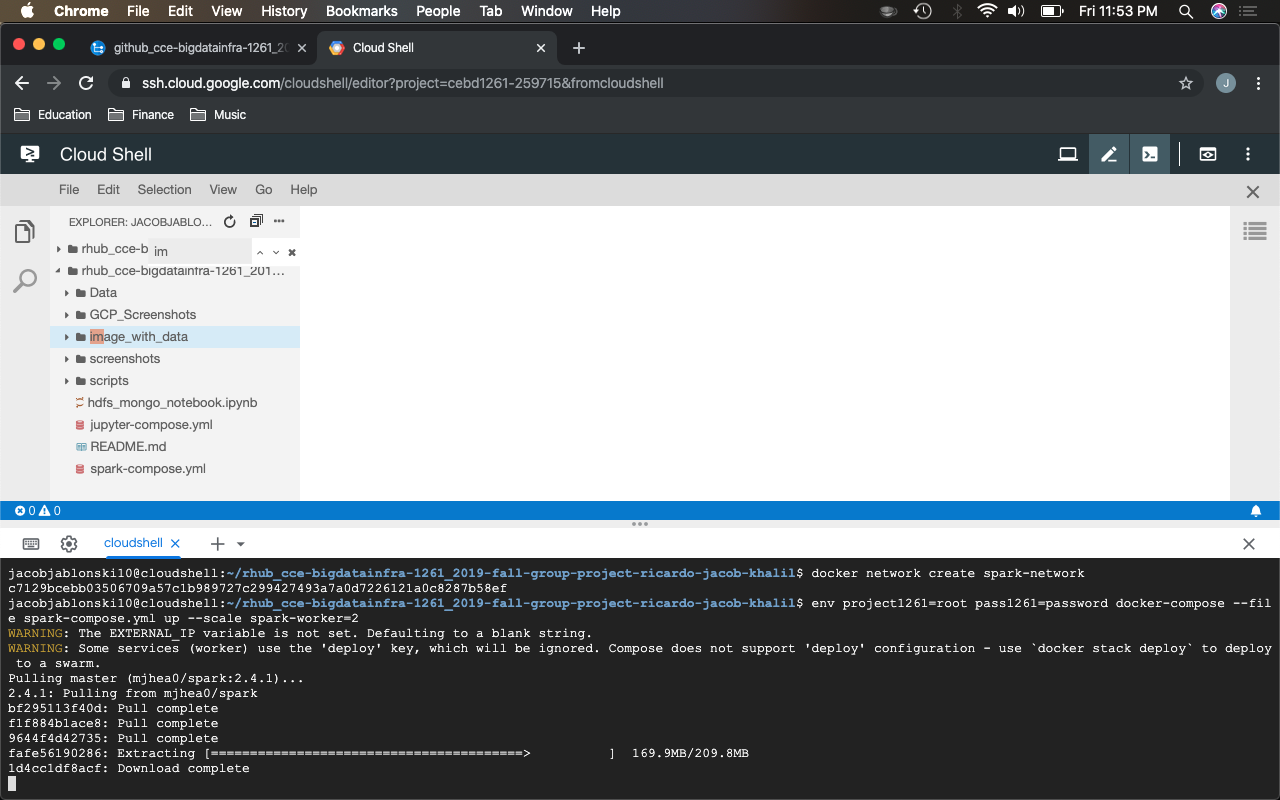Open the Finance bookmarks folder
Viewport: 1280px width, 800px height.
click(x=141, y=115)
